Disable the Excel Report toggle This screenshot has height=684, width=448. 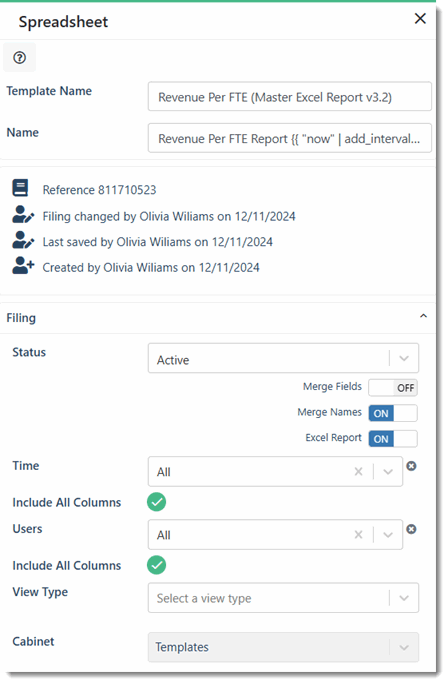pos(393,439)
